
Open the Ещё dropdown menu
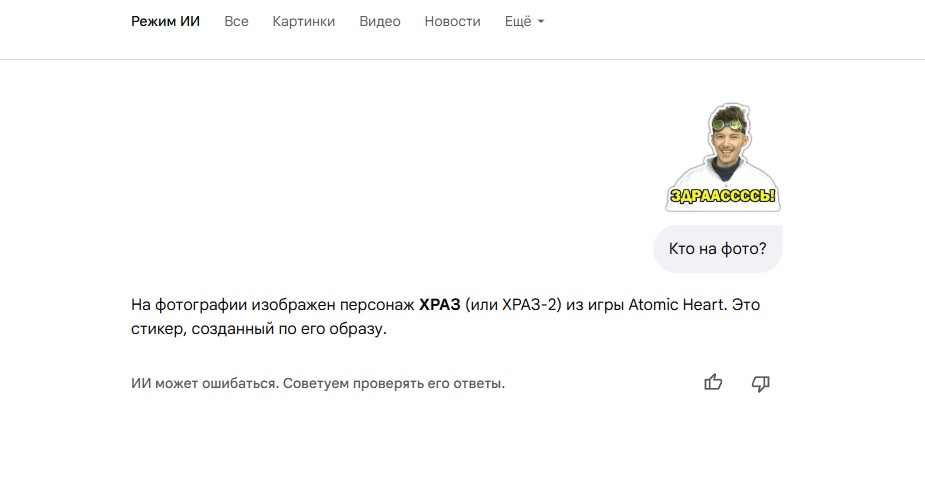point(518,21)
